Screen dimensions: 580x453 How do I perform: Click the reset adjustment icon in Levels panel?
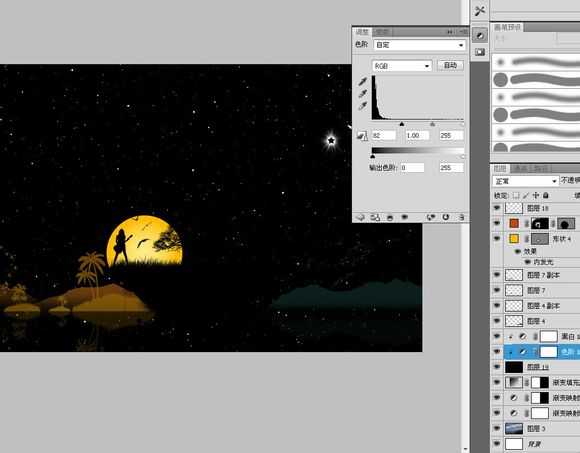pos(446,217)
